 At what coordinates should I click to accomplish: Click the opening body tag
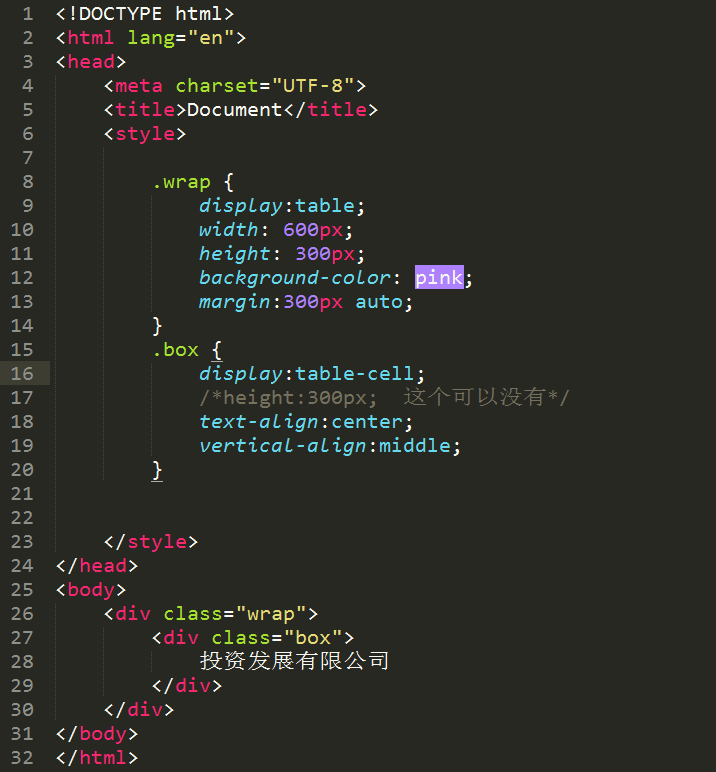tap(91, 590)
